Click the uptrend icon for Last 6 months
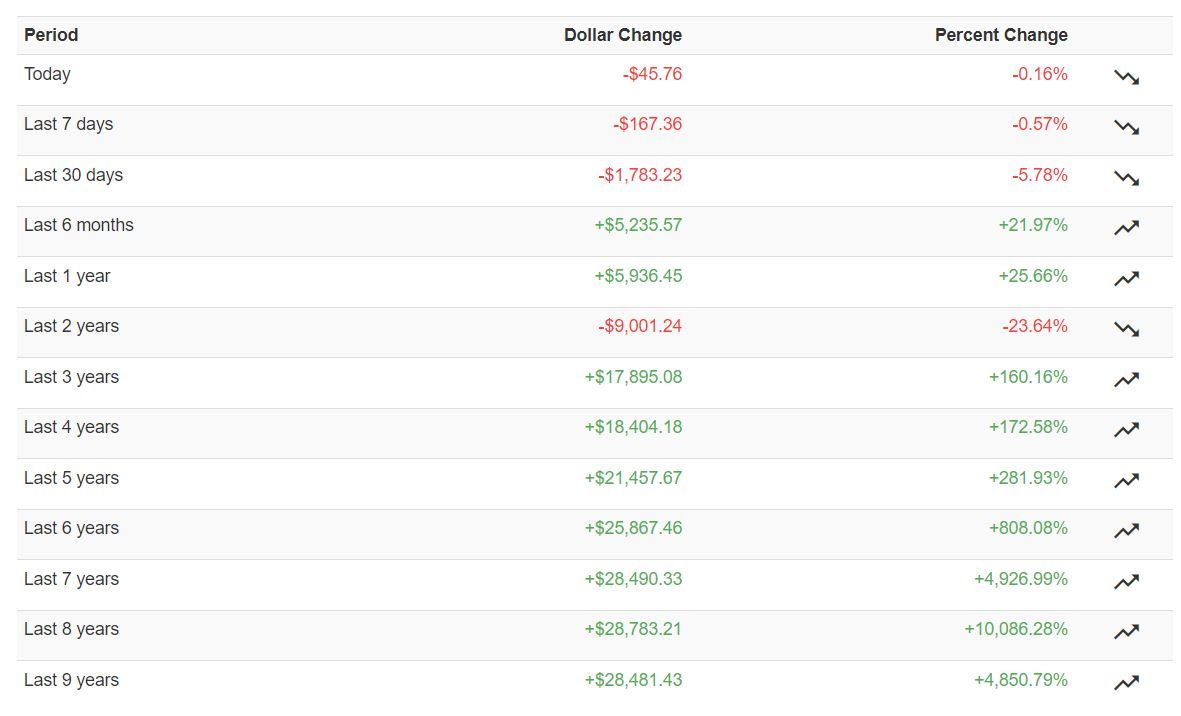Viewport: 1181px width, 716px height. pyautogui.click(x=1126, y=228)
